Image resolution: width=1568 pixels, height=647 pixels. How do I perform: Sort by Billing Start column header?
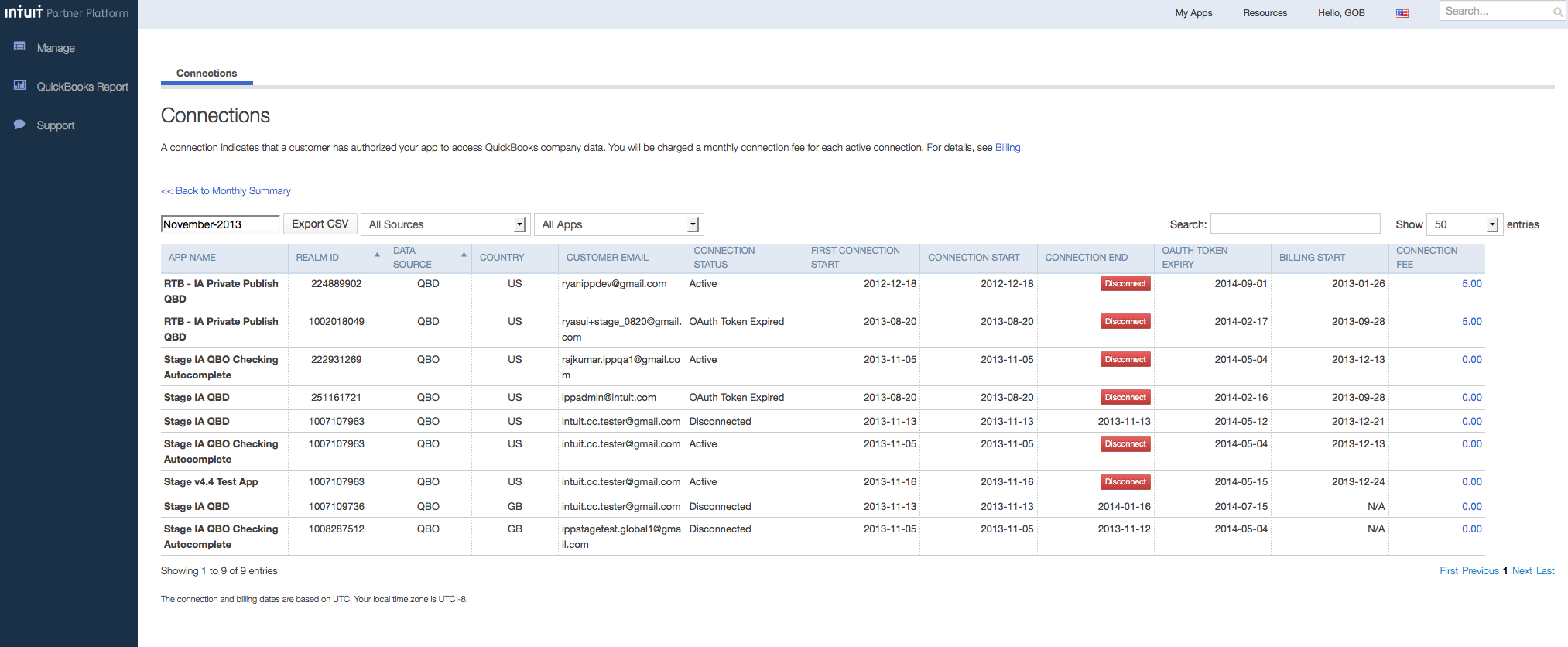[x=1330, y=258]
